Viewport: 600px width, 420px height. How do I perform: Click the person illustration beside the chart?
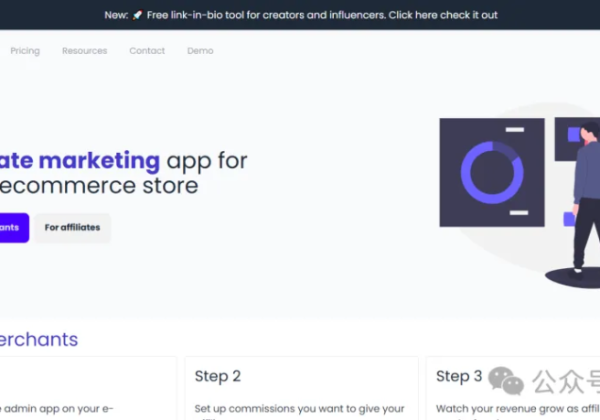tap(585, 199)
